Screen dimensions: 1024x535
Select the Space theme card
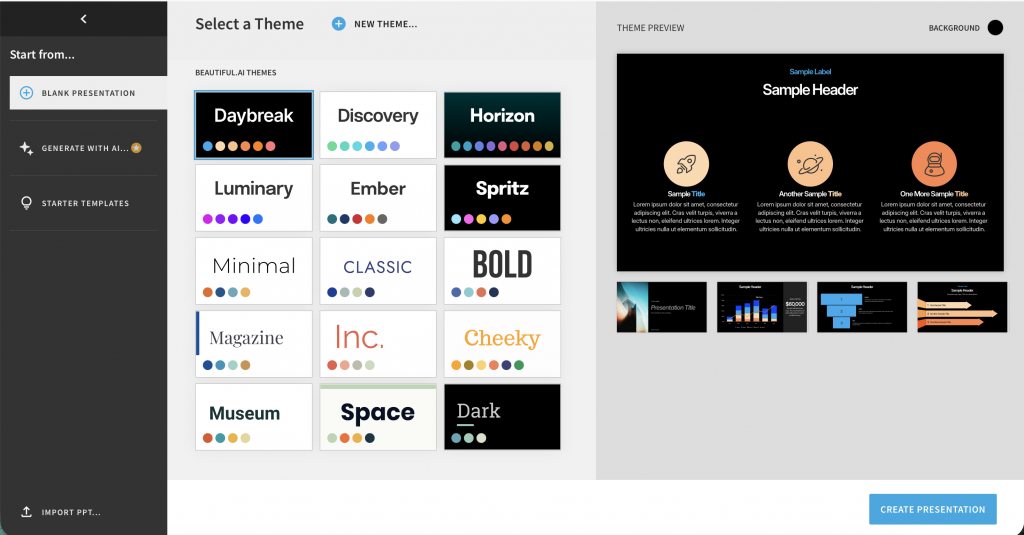coord(378,417)
